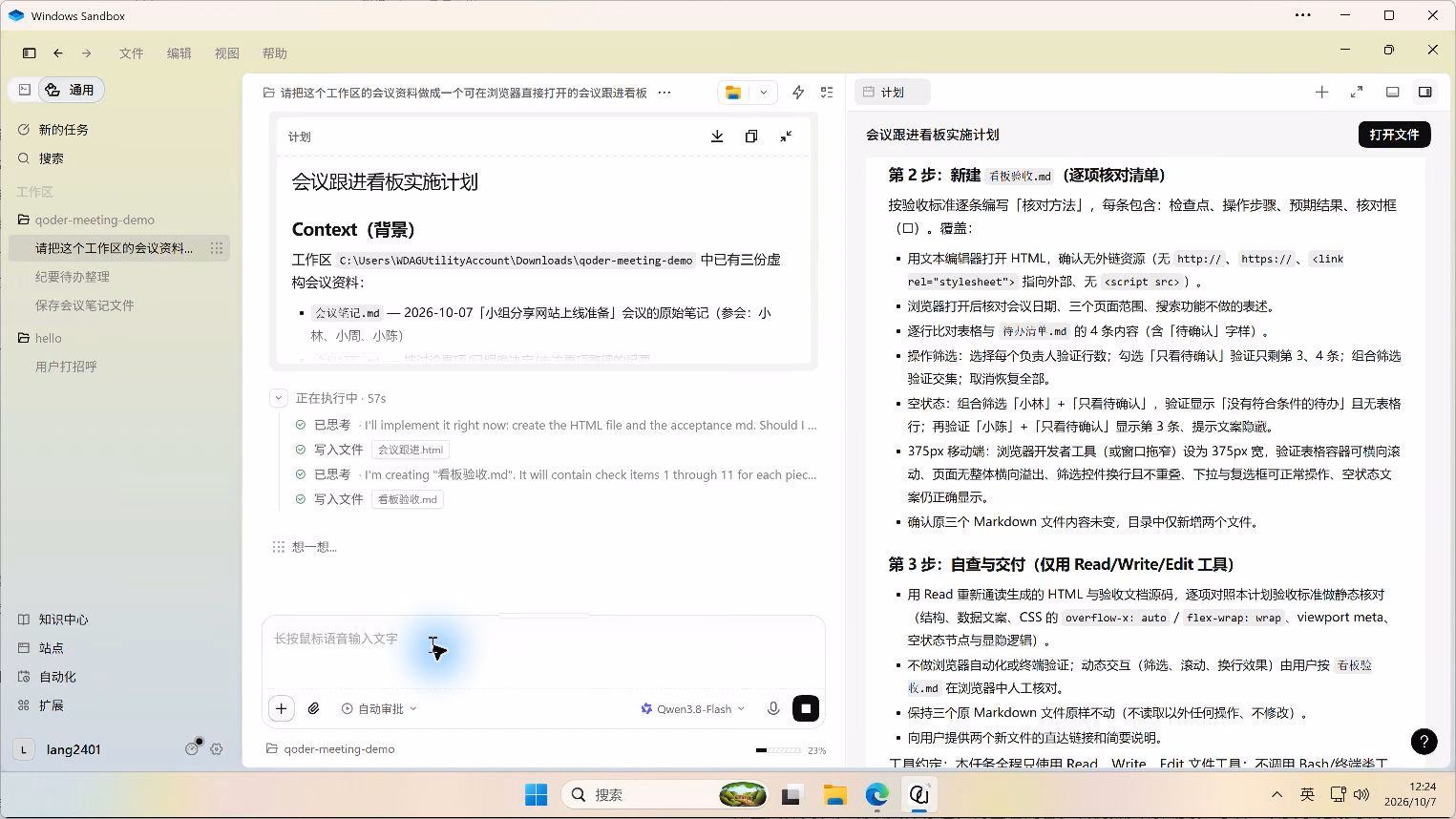Image resolution: width=1456 pixels, height=819 pixels.
Task: Open the 文件 menu
Action: (x=132, y=53)
